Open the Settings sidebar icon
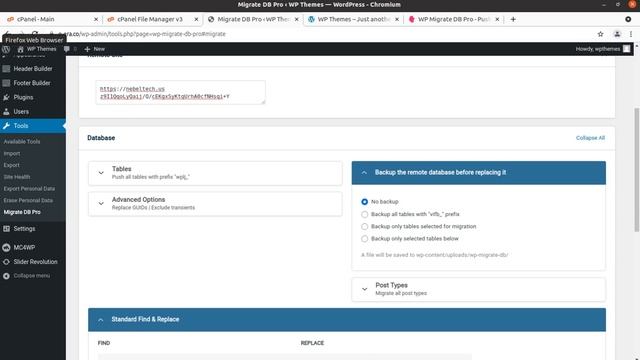This screenshot has width=640, height=360. (6, 229)
